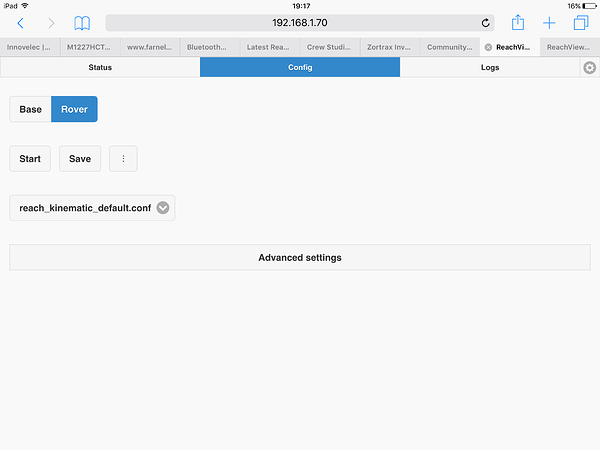The image size is (600, 450).
Task: Open reach_kinematic_default.conf dropdown
Action: [92, 208]
